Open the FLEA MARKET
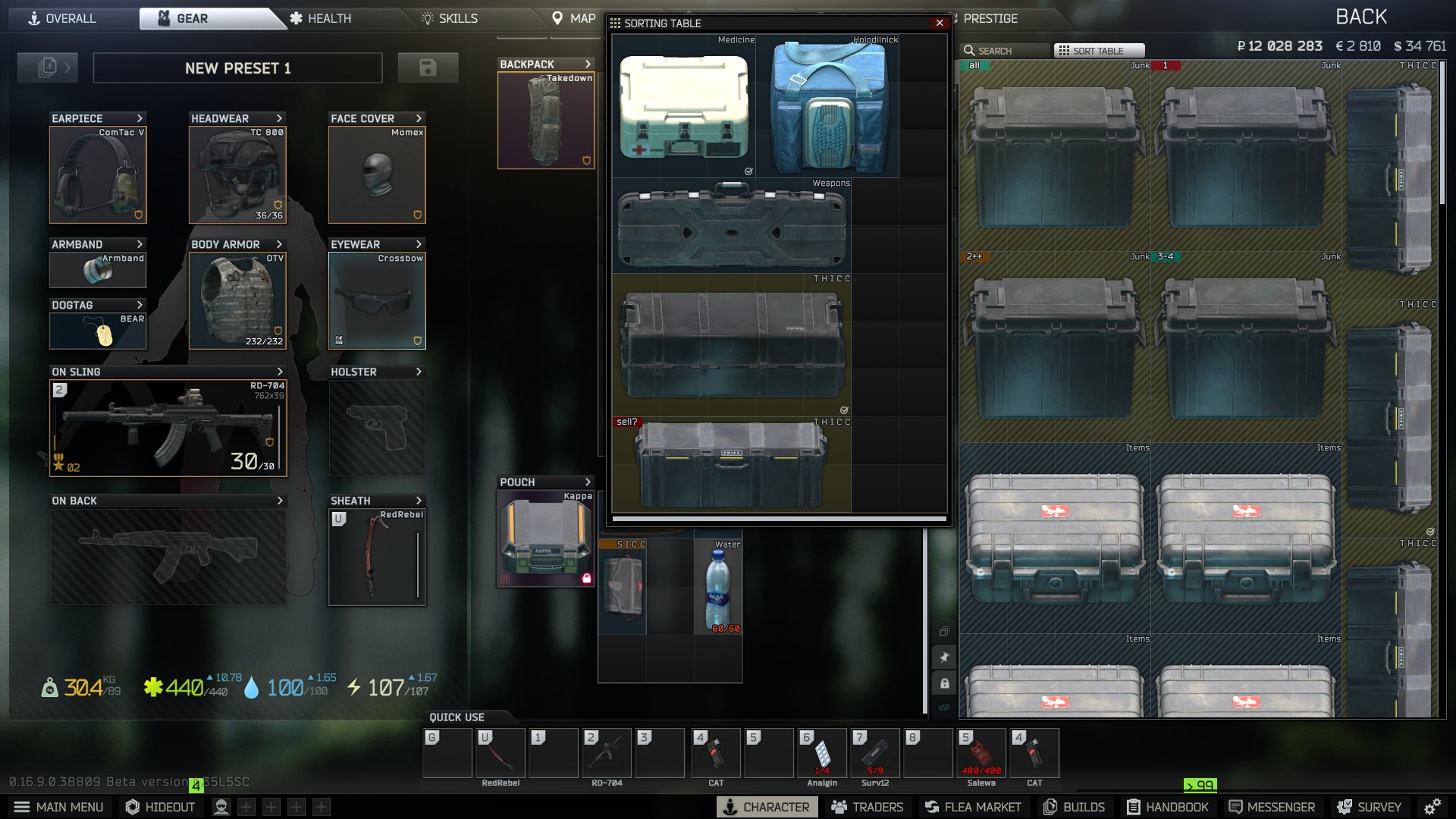 tap(973, 807)
